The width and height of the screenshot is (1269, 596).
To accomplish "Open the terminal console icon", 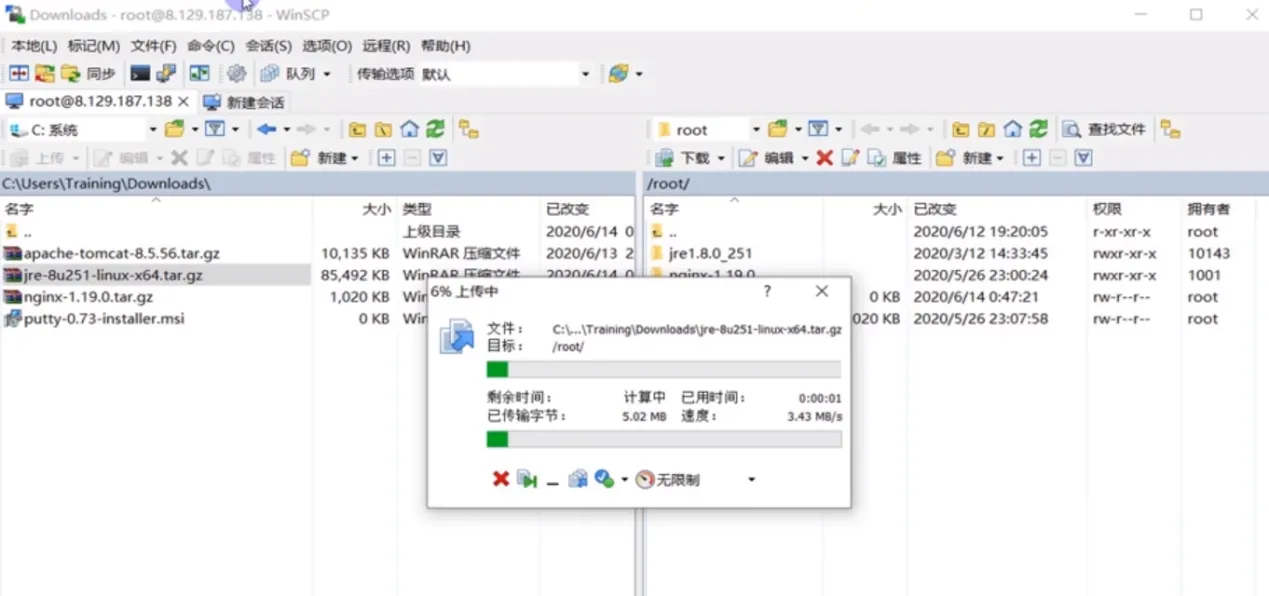I will pyautogui.click(x=140, y=74).
